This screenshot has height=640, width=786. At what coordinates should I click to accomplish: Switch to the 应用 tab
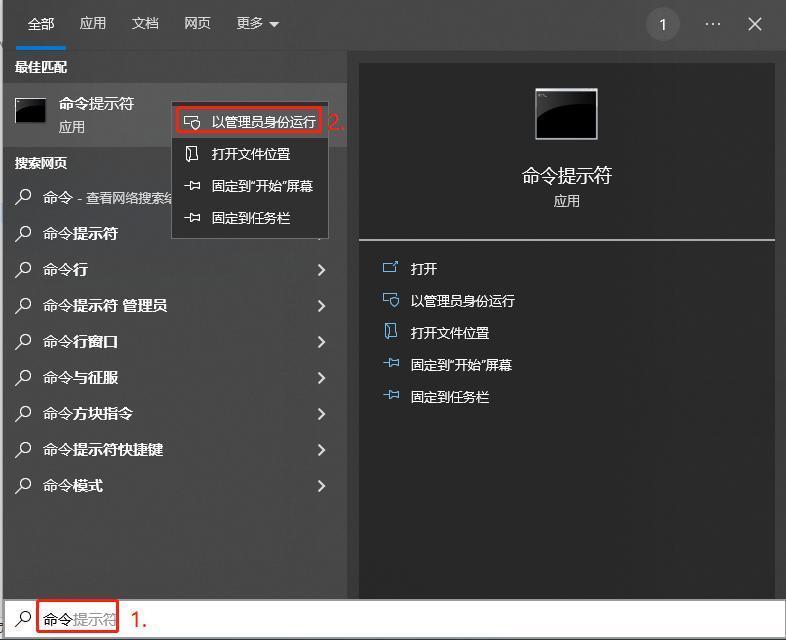tap(93, 24)
